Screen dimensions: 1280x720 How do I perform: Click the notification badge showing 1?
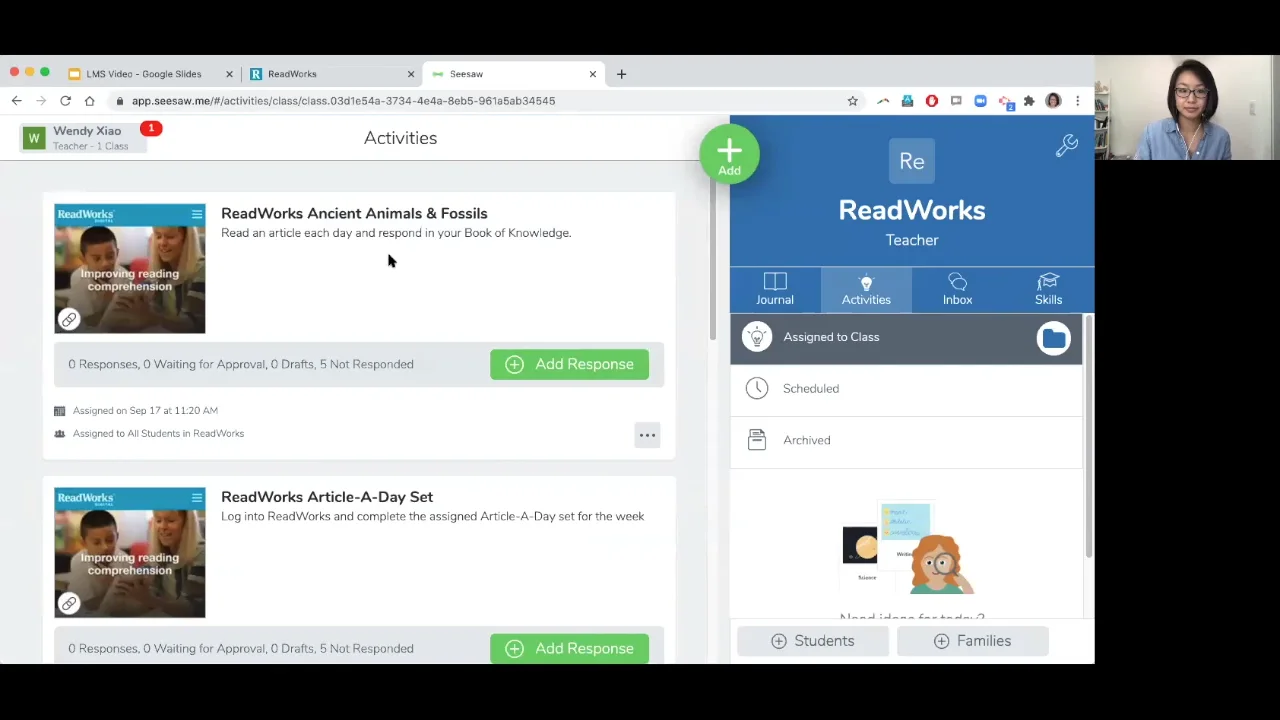[151, 128]
